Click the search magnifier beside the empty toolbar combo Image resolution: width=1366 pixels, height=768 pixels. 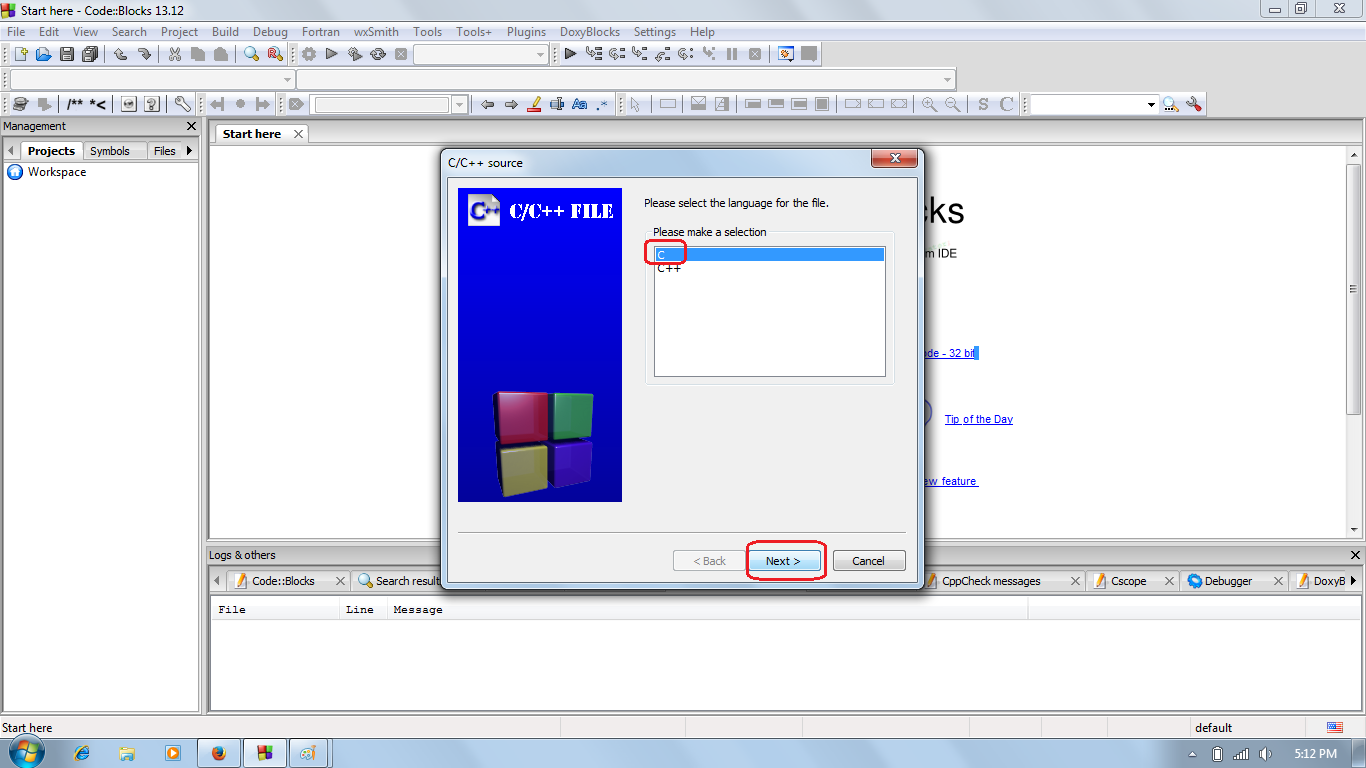(1170, 104)
